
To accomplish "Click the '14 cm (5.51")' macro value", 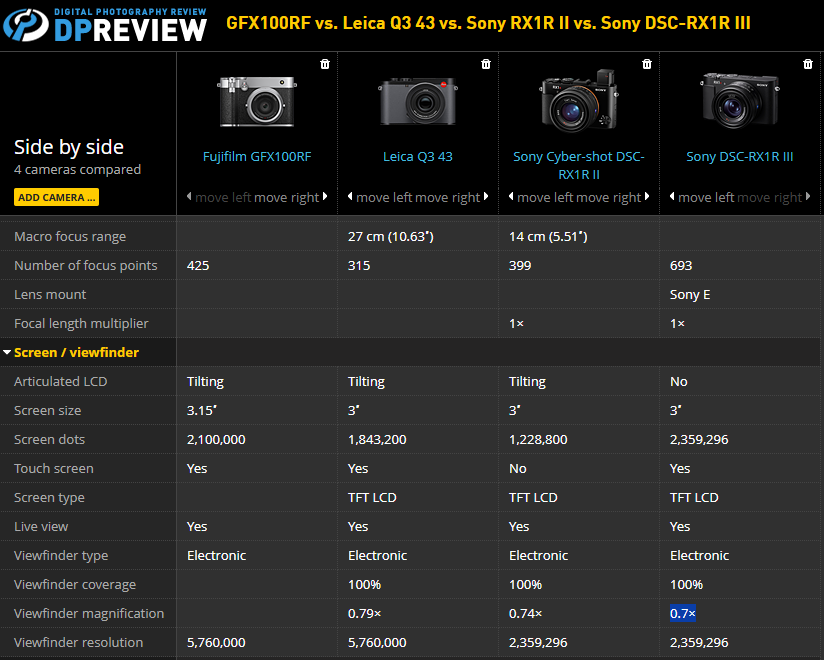I will click(x=548, y=236).
